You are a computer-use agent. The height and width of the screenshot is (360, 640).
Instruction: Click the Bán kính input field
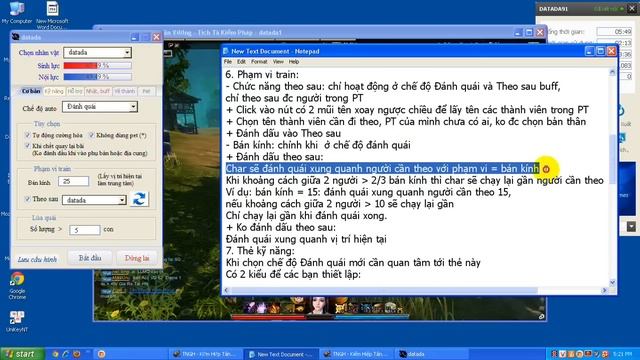[x=73, y=181]
